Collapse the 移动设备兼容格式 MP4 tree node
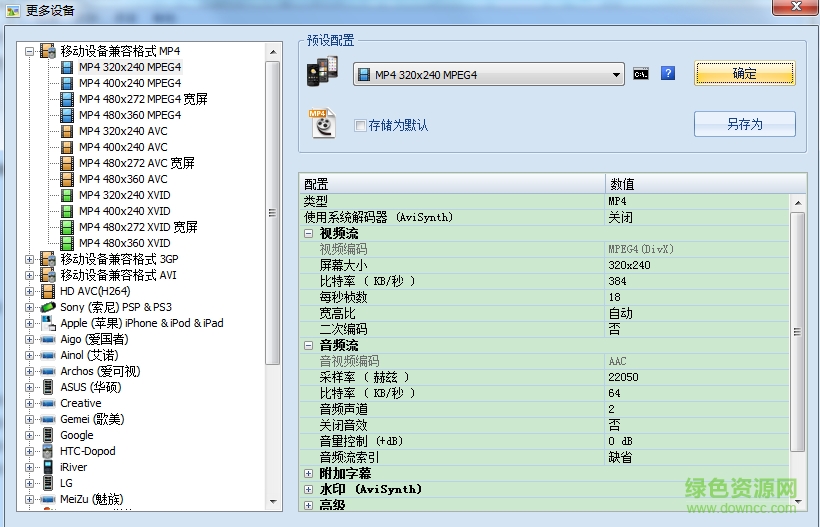 (x=29, y=51)
